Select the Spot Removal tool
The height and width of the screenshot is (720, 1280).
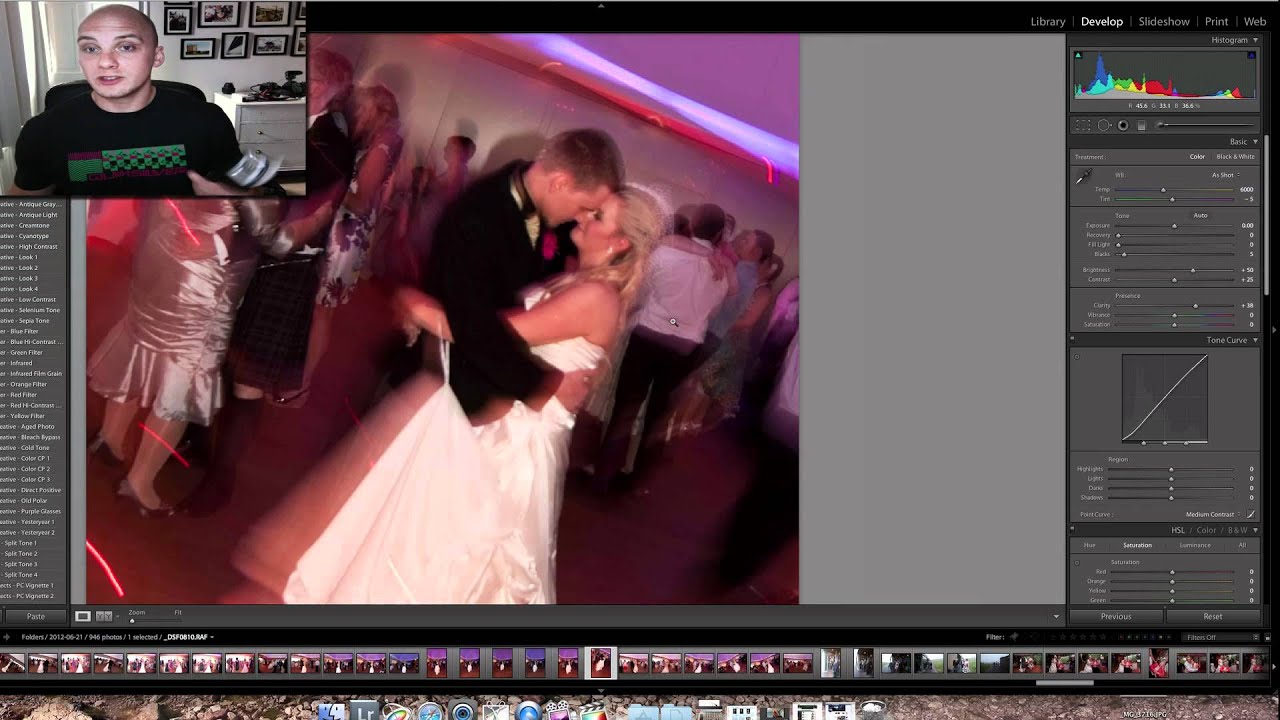coord(1104,125)
